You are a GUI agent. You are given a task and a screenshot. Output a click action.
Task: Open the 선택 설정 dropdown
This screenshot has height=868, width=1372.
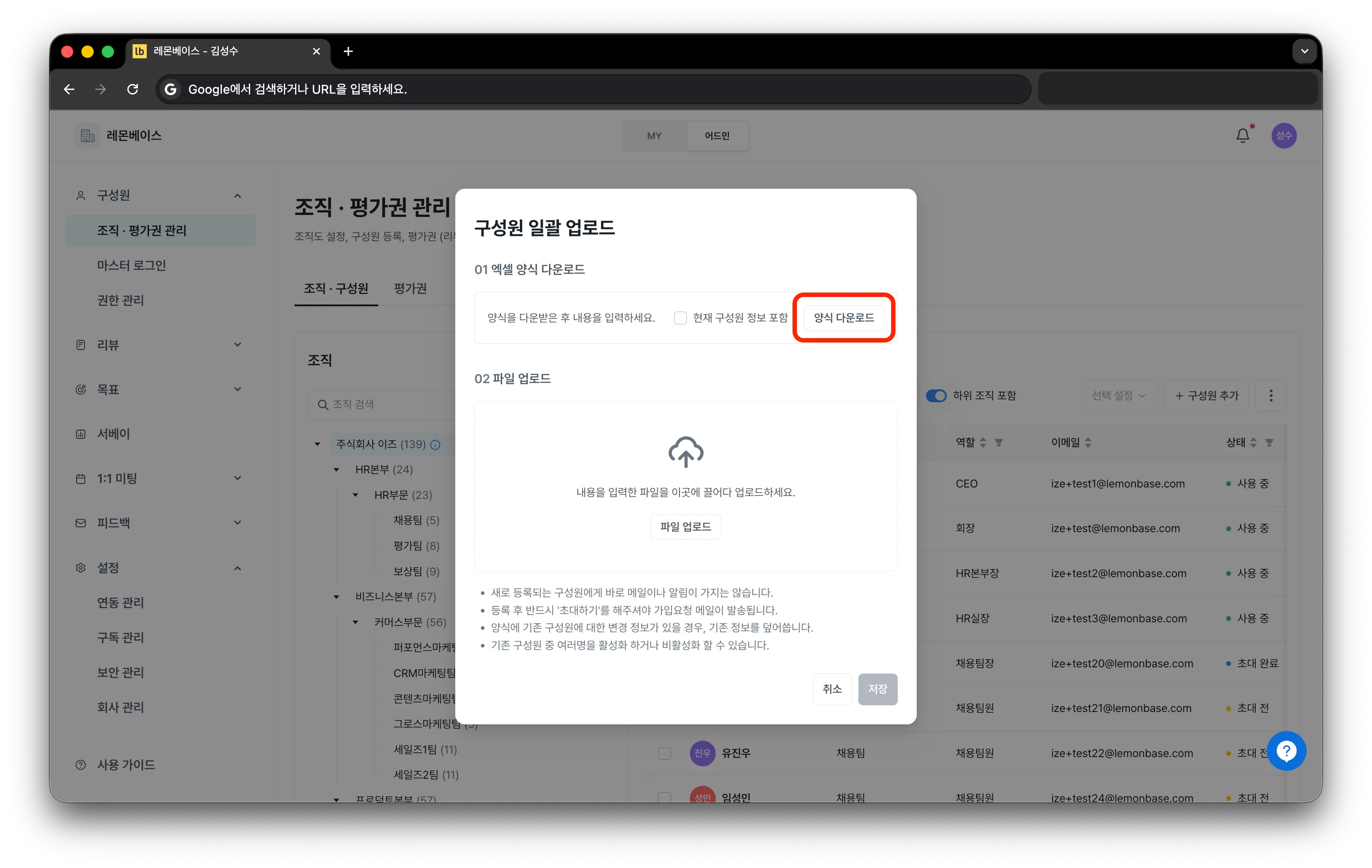(1119, 395)
